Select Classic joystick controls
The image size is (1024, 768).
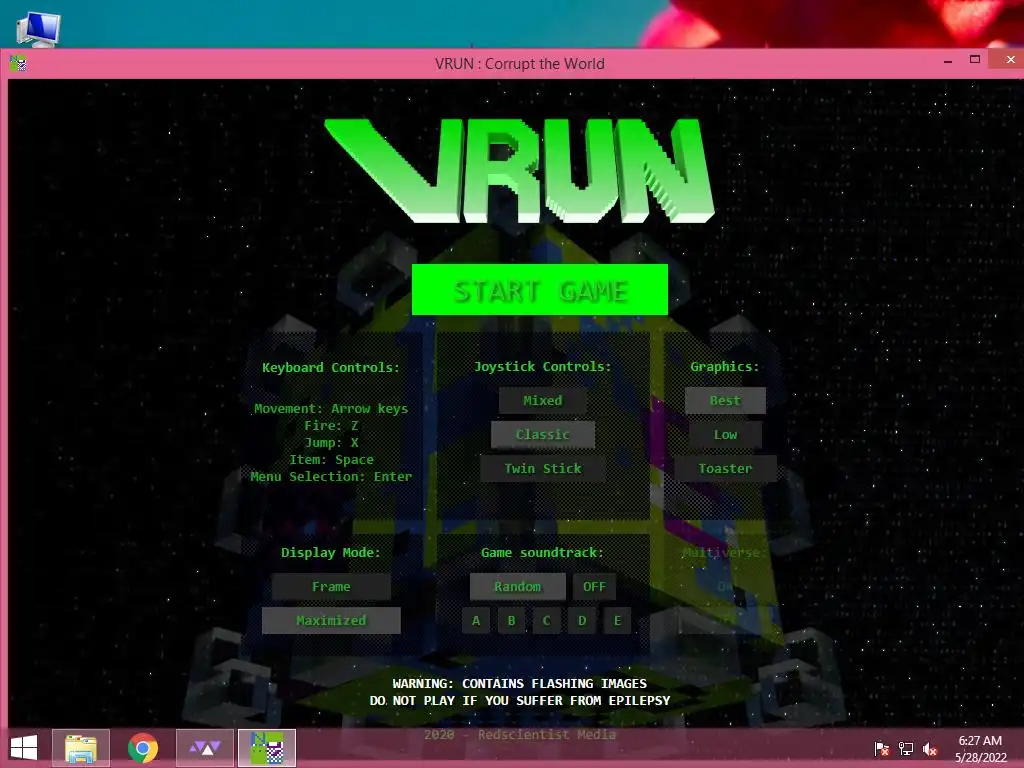[542, 434]
